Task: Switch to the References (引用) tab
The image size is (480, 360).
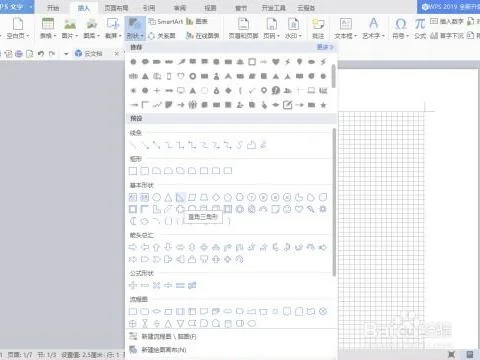Action: pyautogui.click(x=149, y=8)
